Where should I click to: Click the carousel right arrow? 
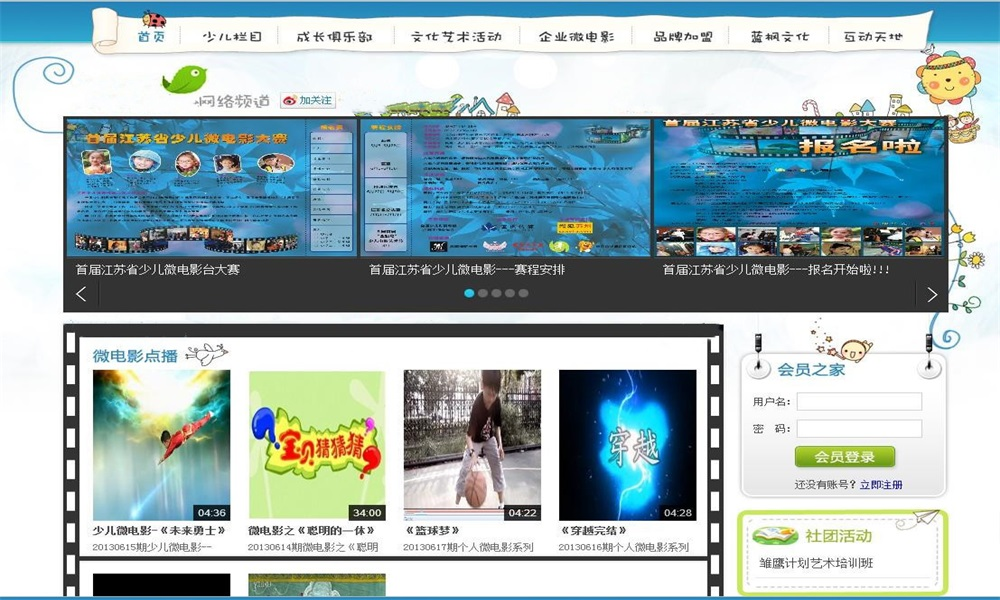coord(931,294)
